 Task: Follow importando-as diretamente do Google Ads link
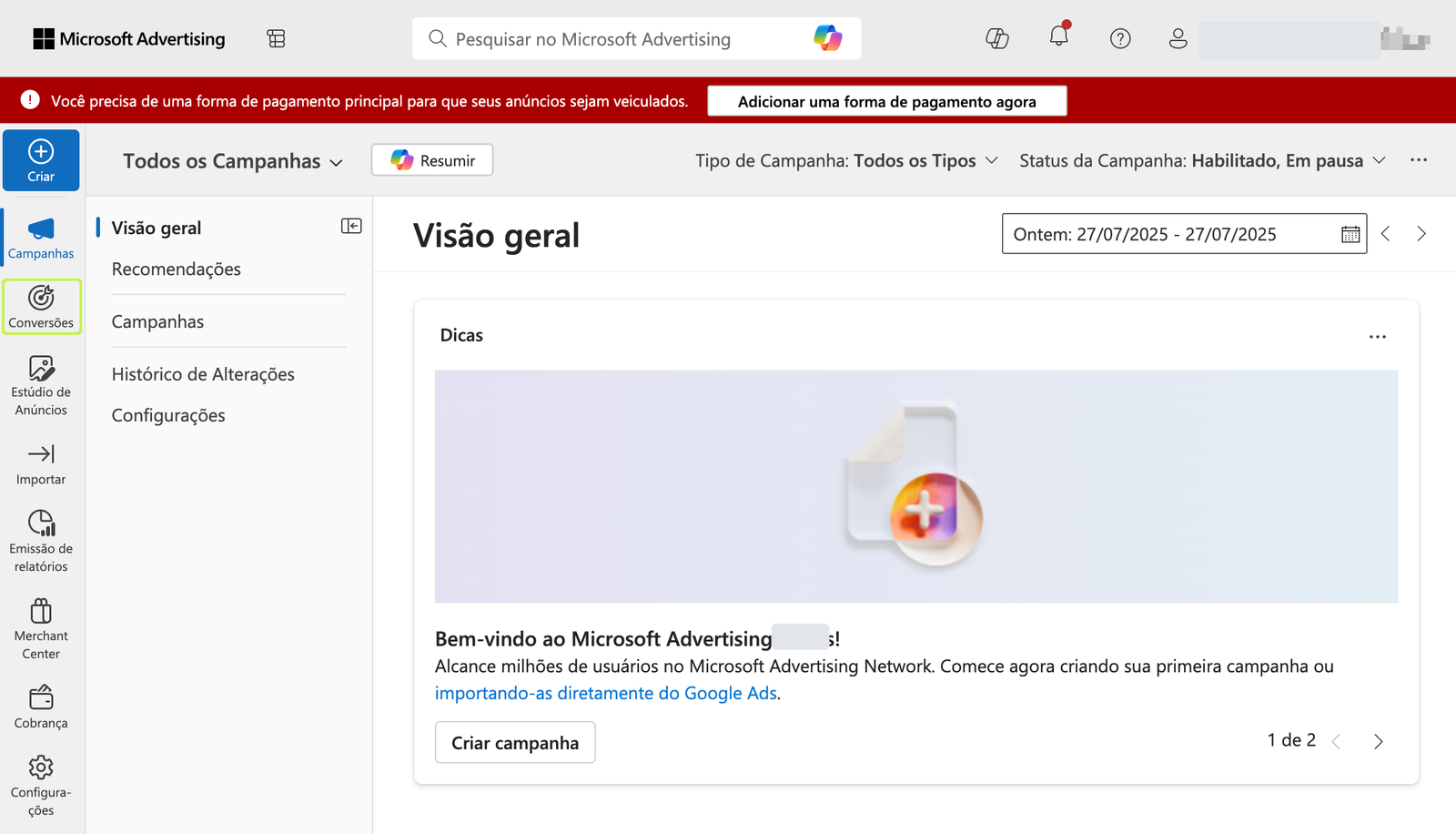tap(606, 693)
